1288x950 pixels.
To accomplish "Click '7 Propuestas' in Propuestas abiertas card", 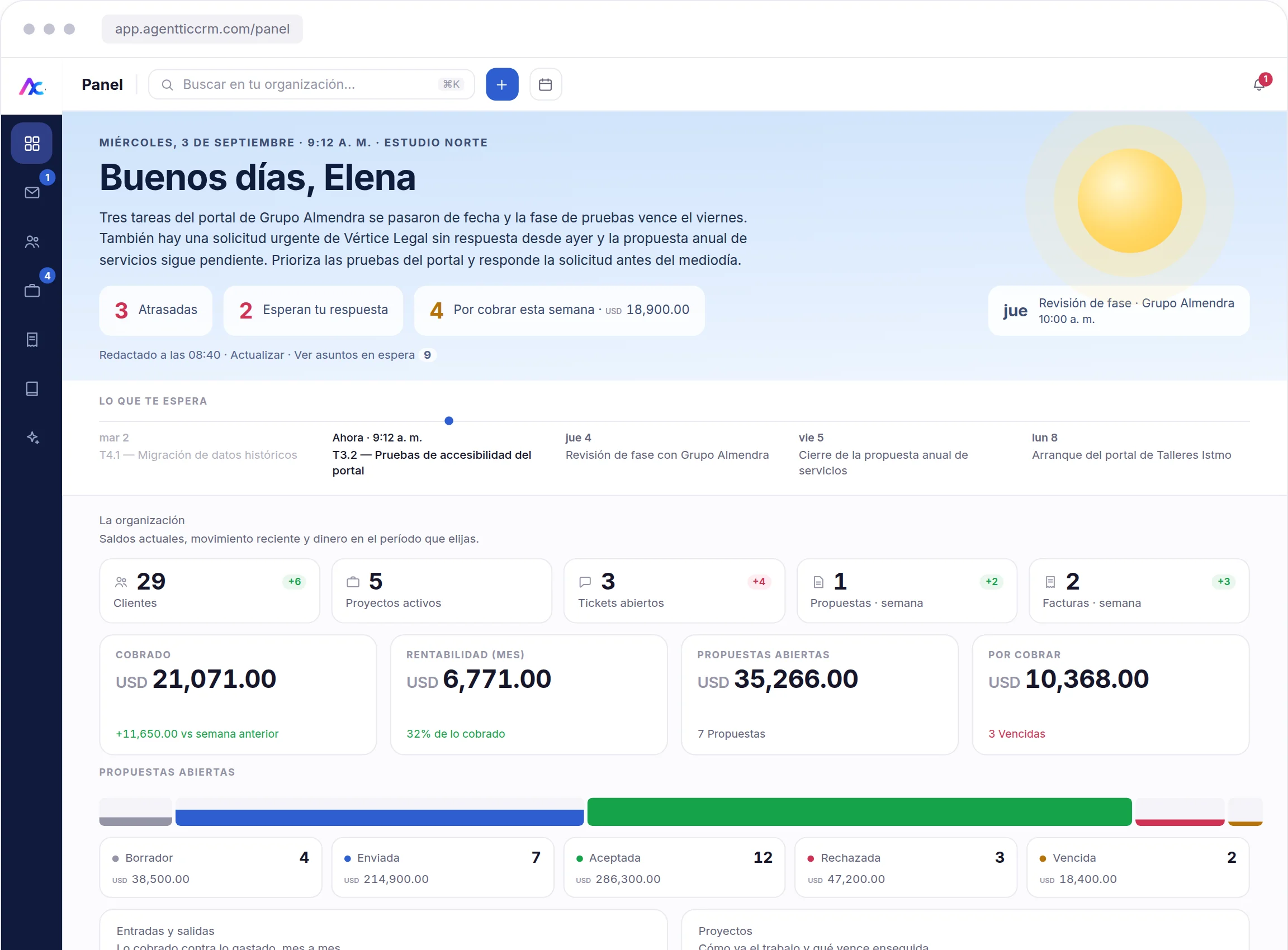I will pyautogui.click(x=731, y=734).
